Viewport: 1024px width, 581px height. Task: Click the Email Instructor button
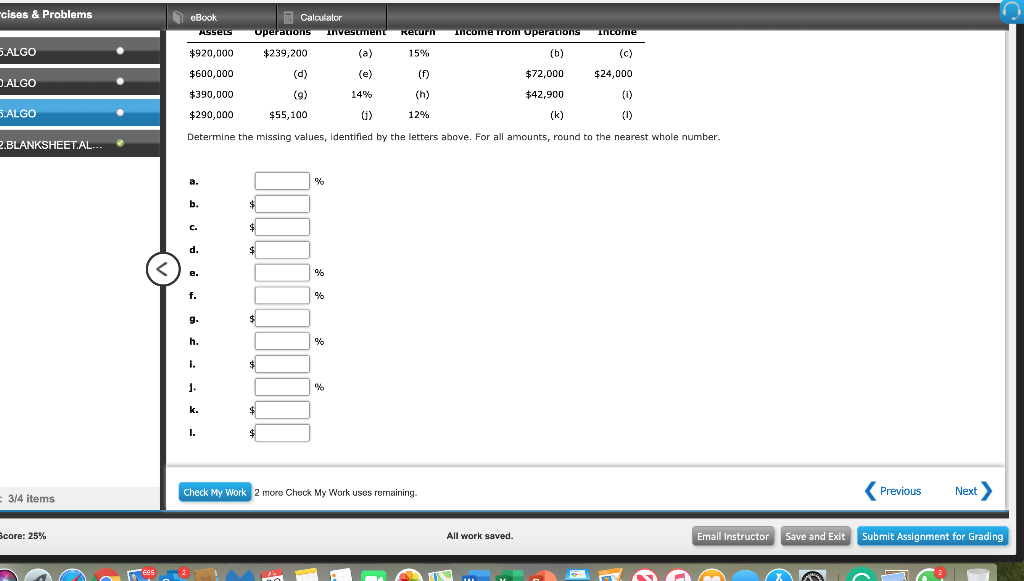[x=733, y=536]
